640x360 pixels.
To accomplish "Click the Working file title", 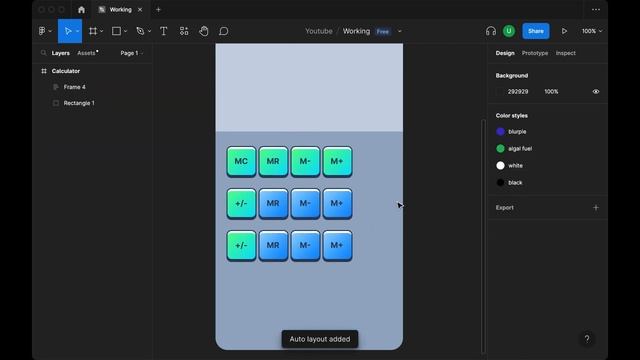I will (x=356, y=31).
